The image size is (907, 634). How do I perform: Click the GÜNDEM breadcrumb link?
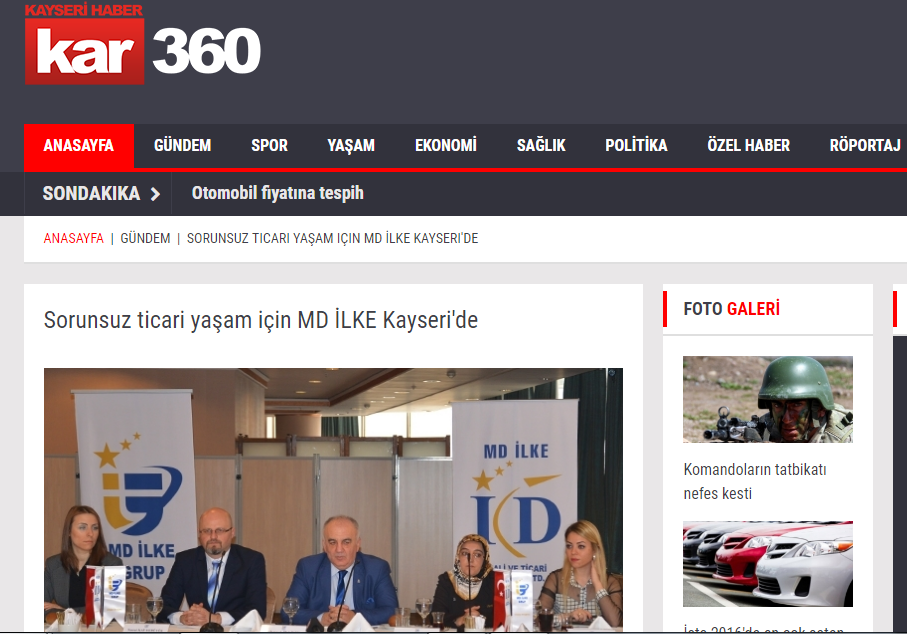pyautogui.click(x=145, y=239)
